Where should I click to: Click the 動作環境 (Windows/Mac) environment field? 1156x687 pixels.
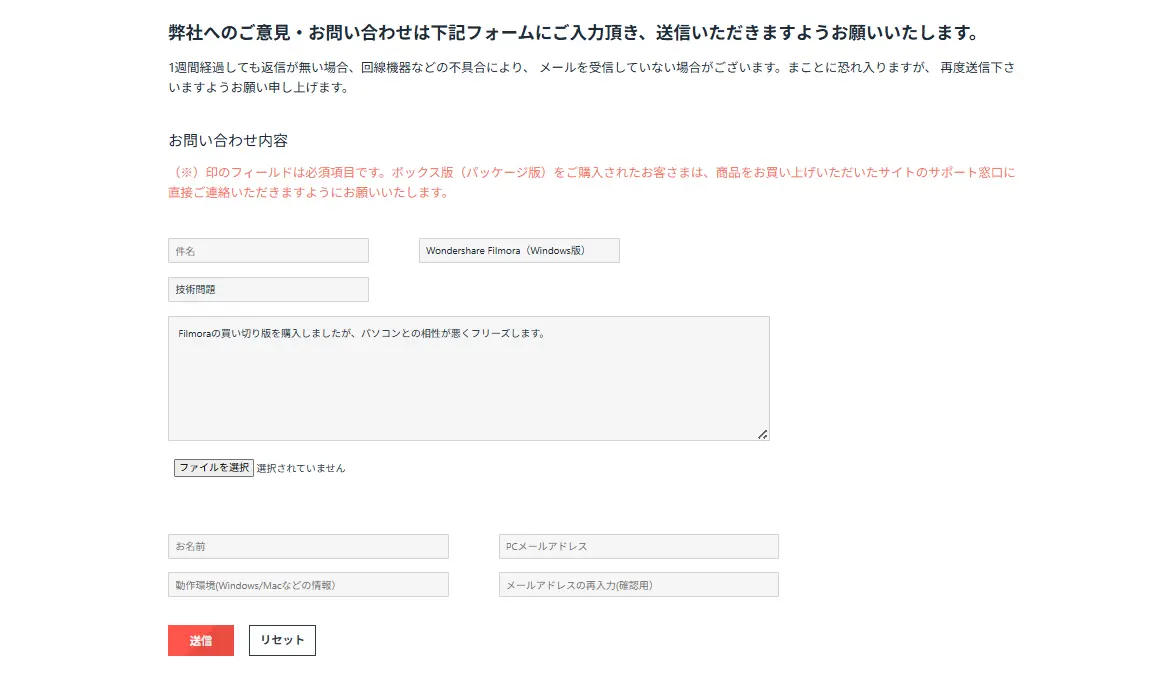coord(308,585)
